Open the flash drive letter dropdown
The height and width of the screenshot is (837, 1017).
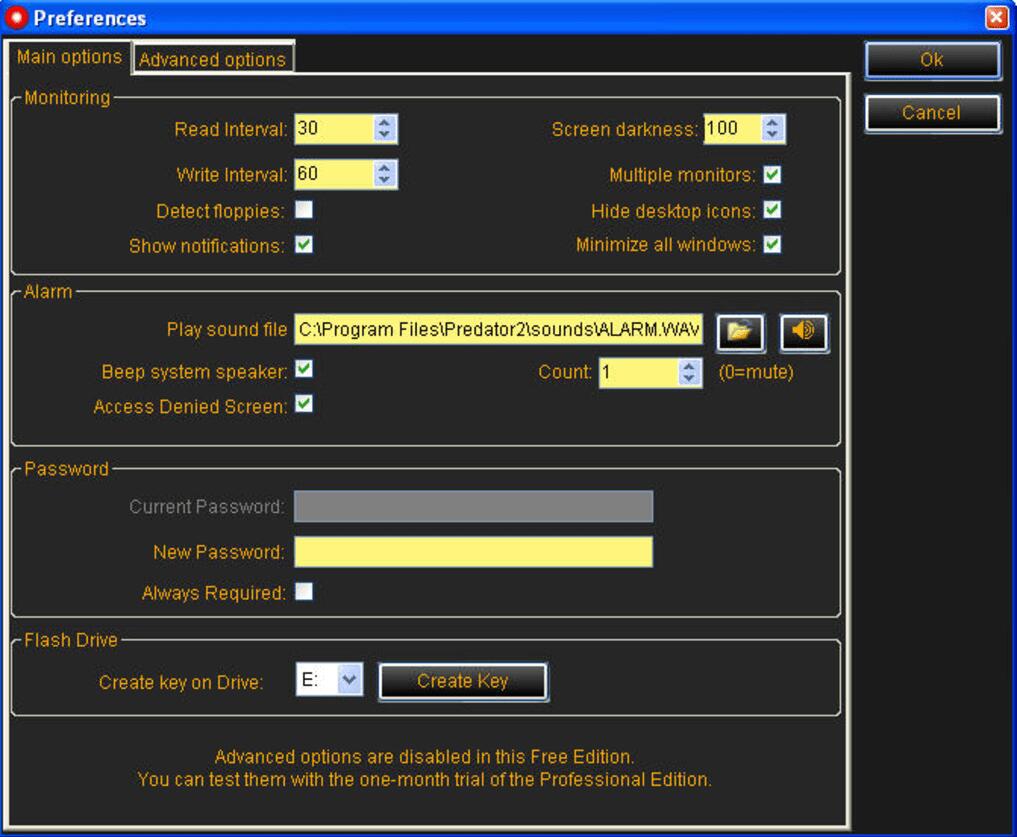pyautogui.click(x=348, y=681)
